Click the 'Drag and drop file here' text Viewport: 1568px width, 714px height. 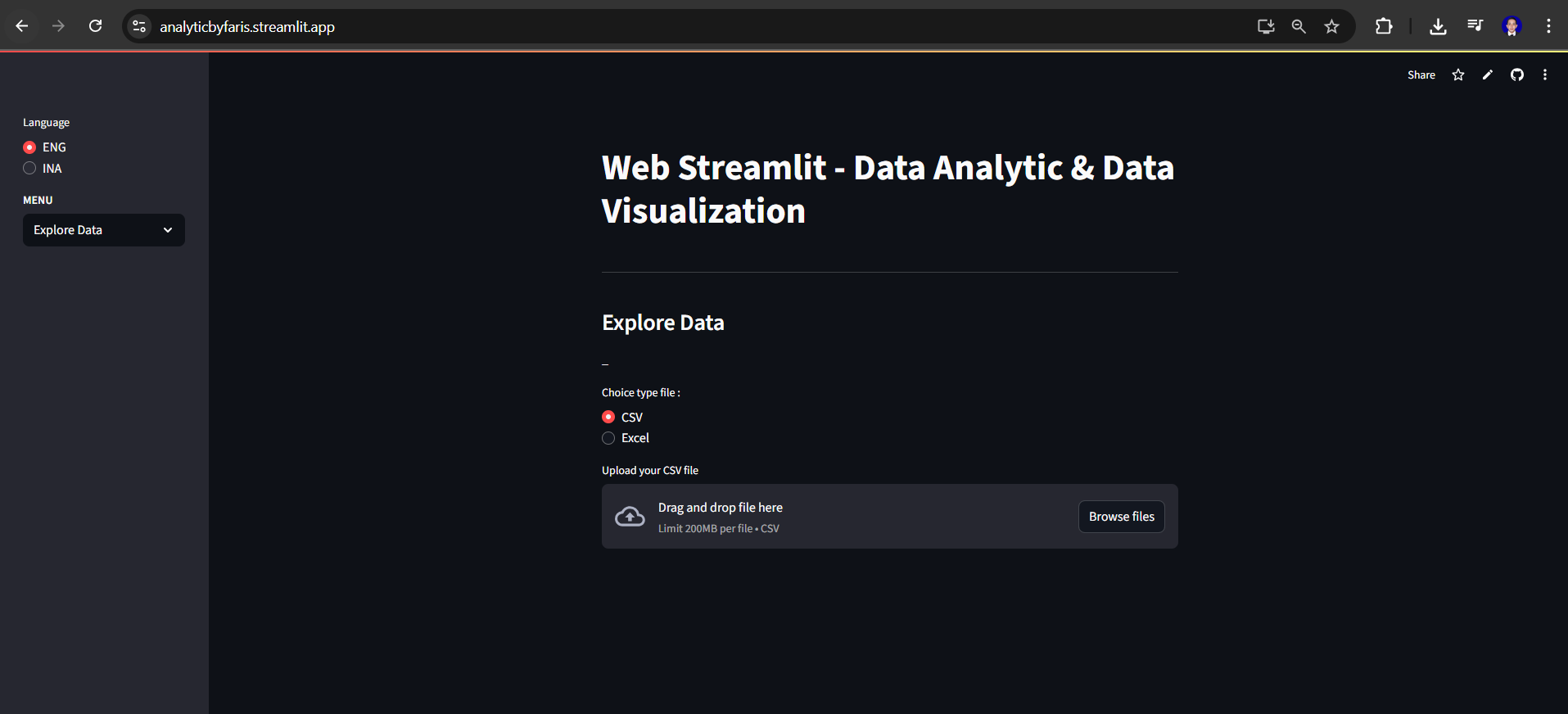pos(721,508)
